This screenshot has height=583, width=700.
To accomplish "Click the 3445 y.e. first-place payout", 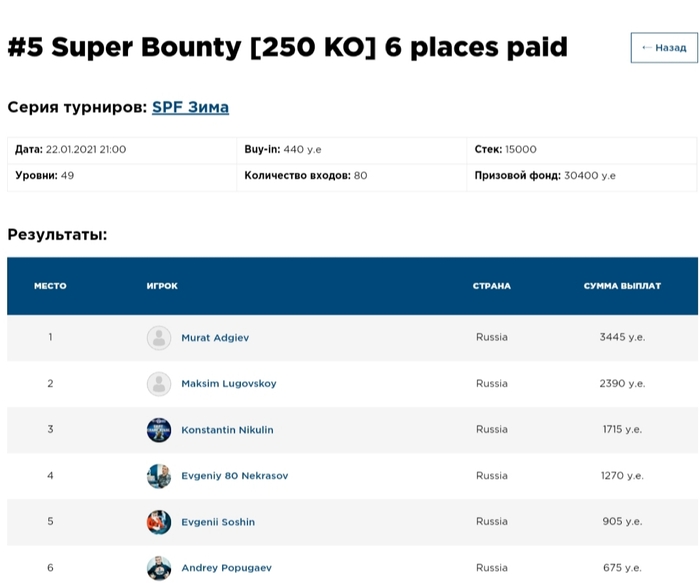I will click(622, 338).
